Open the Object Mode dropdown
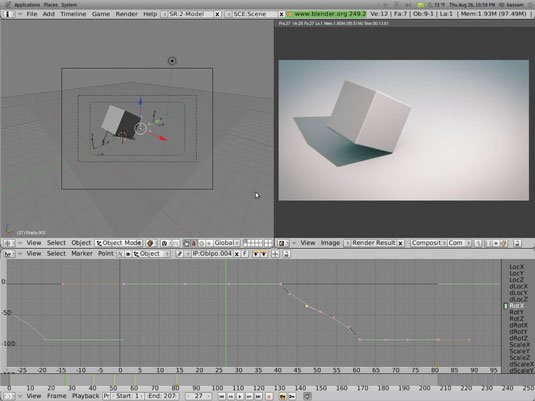The width and height of the screenshot is (535, 401). click(x=118, y=243)
